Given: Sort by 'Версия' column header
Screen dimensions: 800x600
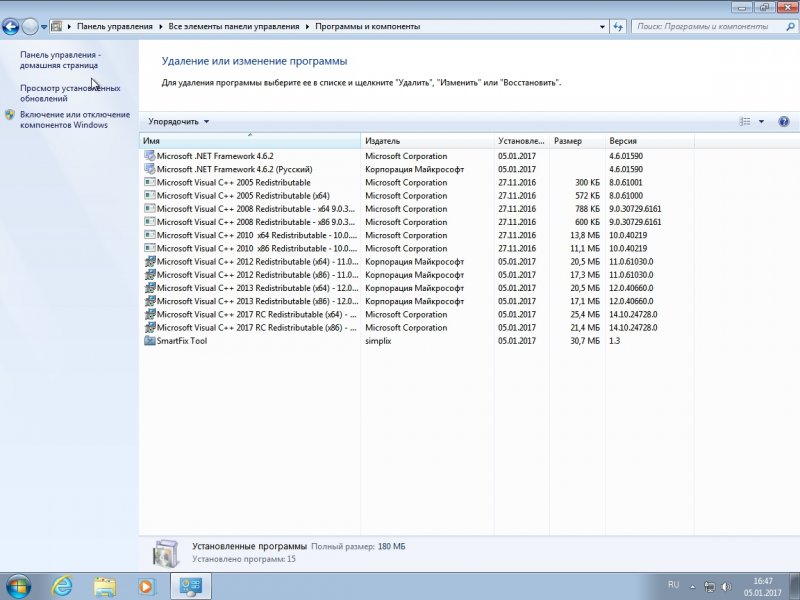Looking at the screenshot, I should 649,141.
